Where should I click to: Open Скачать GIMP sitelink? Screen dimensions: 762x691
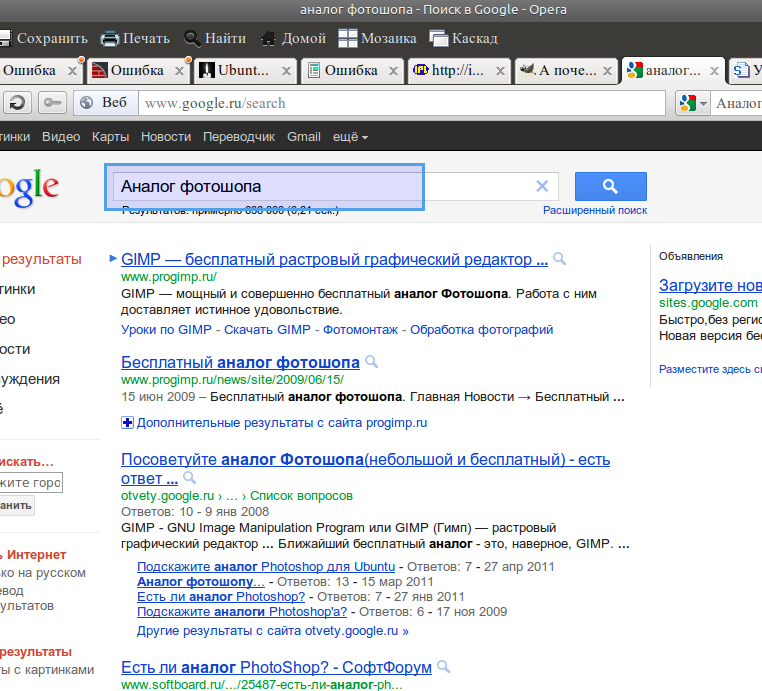point(267,329)
